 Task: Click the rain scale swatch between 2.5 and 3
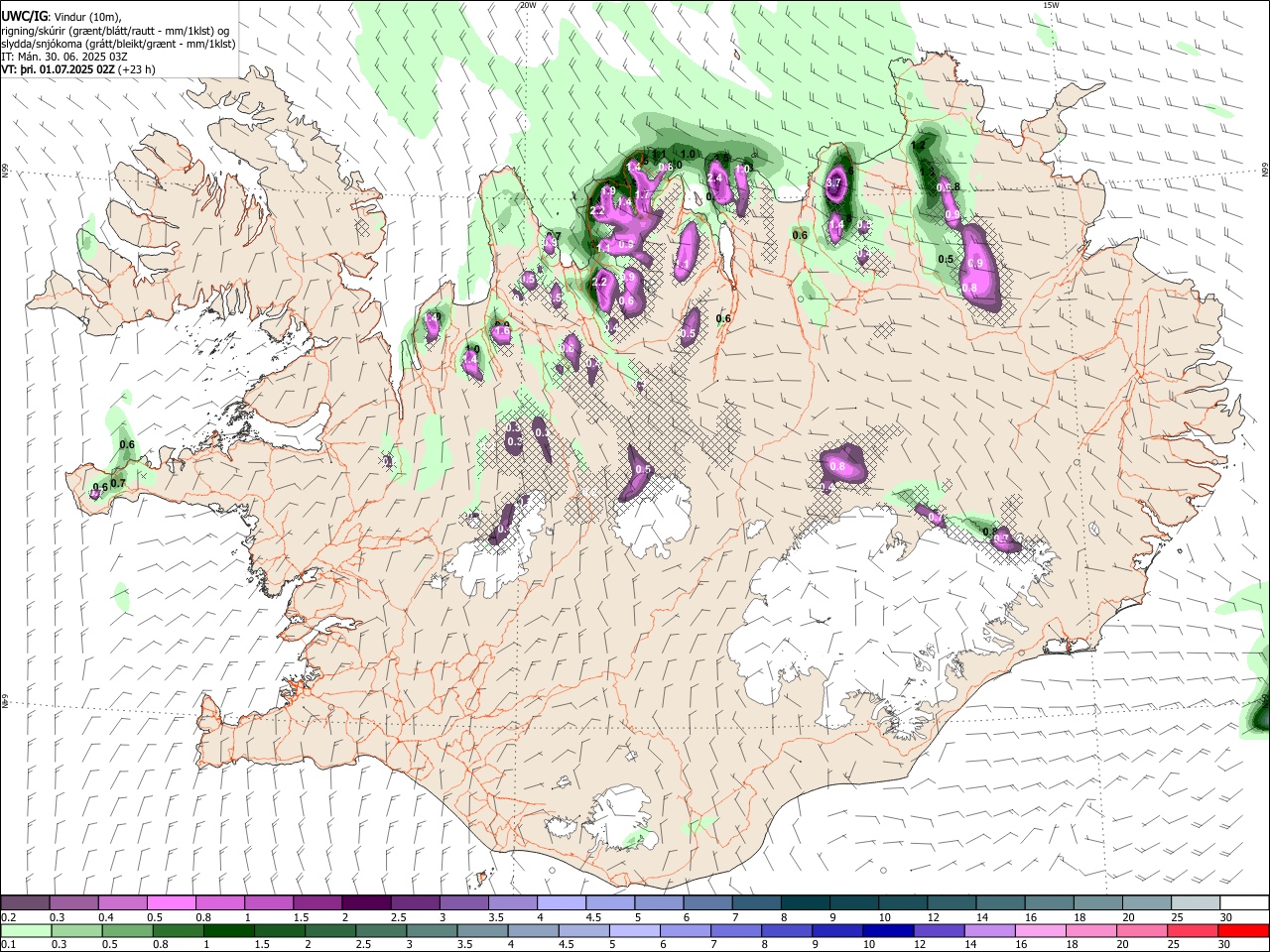tap(380, 930)
